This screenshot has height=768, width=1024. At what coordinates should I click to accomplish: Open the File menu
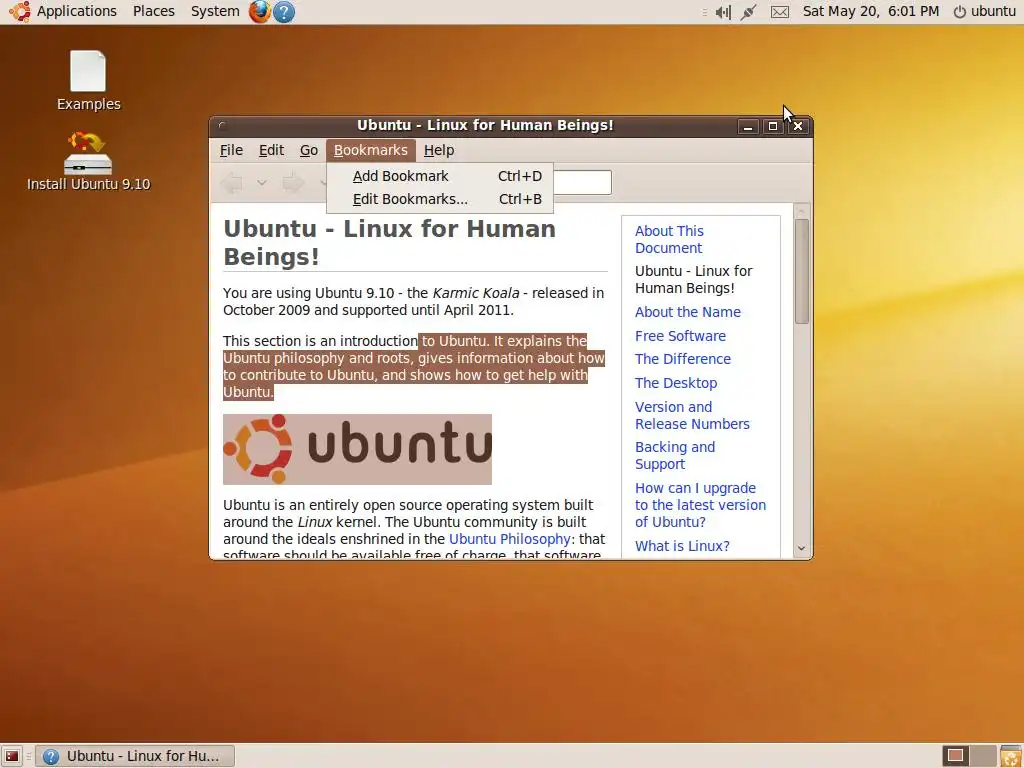pyautogui.click(x=231, y=150)
